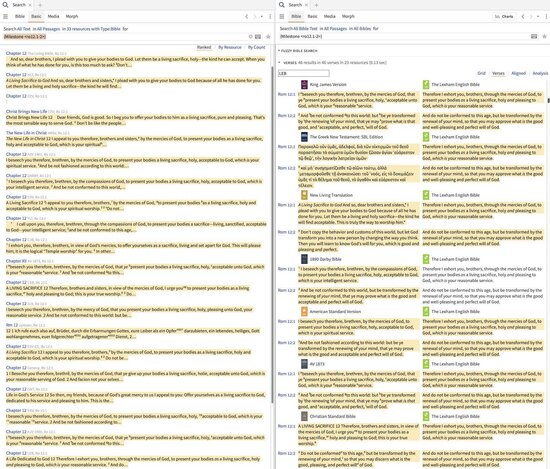Click the LEB version input field
Image resolution: width=550 pixels, height=469 pixels.
tap(304, 73)
